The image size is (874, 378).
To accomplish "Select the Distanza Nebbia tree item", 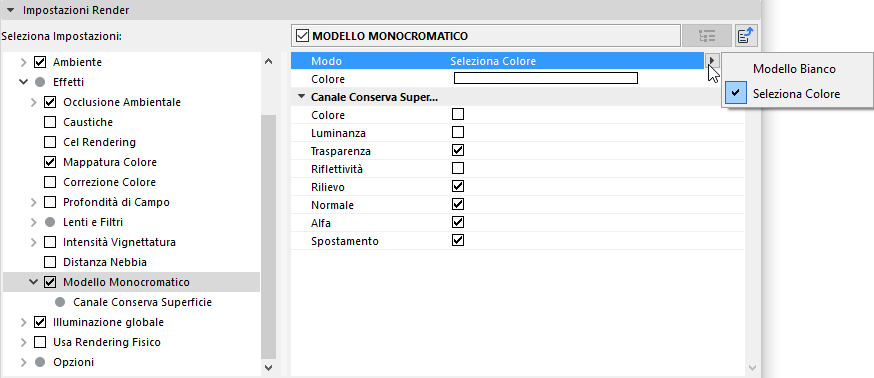I will tap(105, 262).
